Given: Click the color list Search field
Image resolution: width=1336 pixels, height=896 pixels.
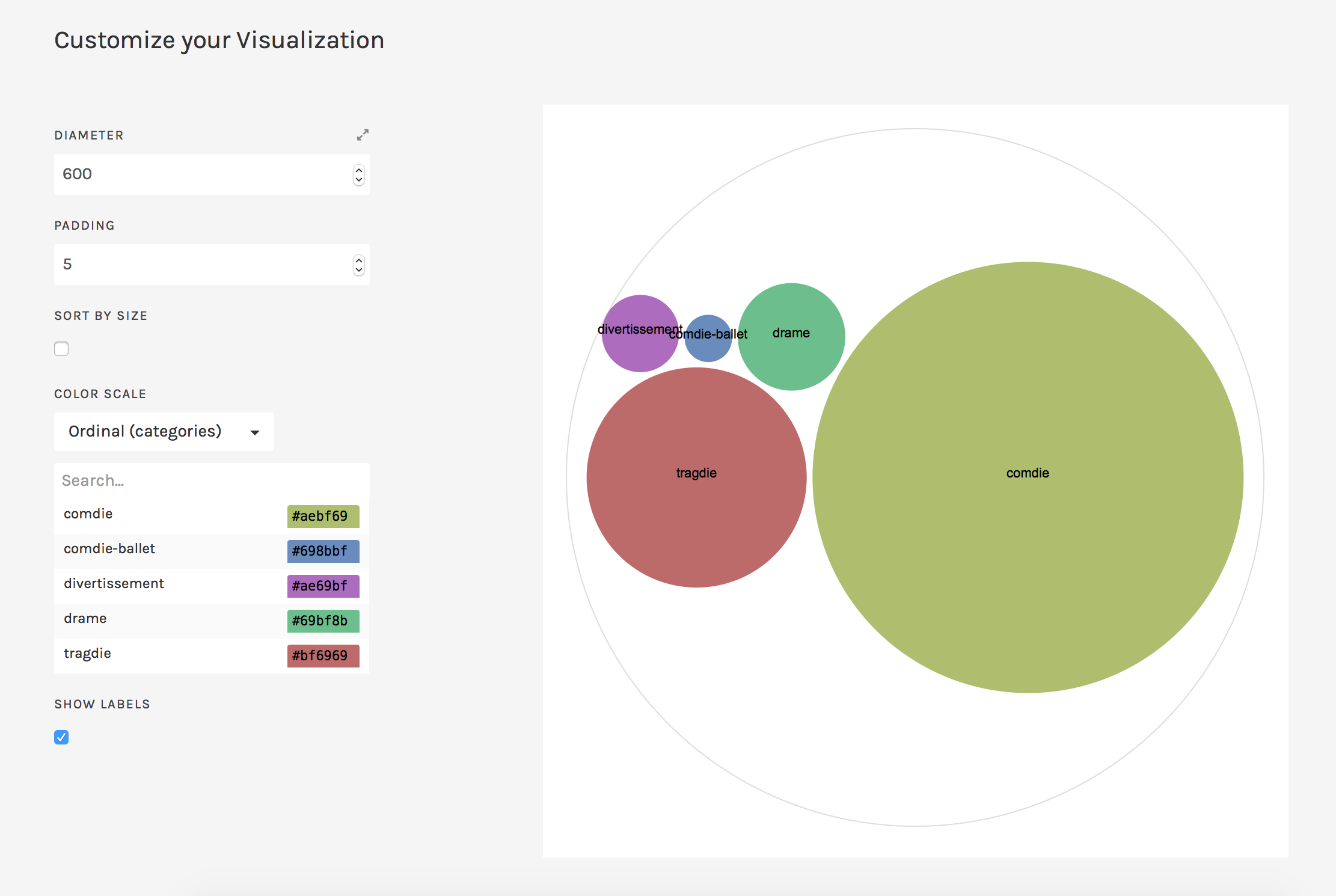Looking at the screenshot, I should point(212,480).
